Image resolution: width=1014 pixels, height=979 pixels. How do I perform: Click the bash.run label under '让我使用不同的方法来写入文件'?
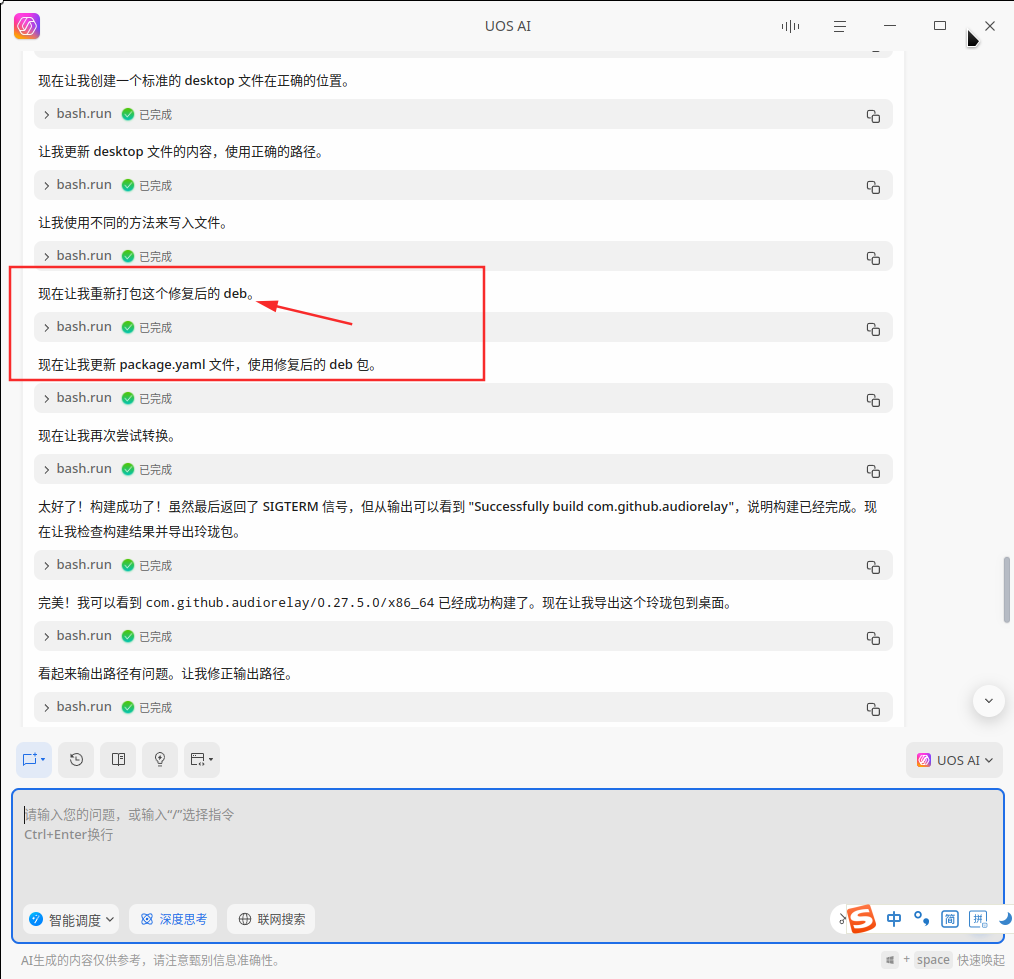coord(84,255)
